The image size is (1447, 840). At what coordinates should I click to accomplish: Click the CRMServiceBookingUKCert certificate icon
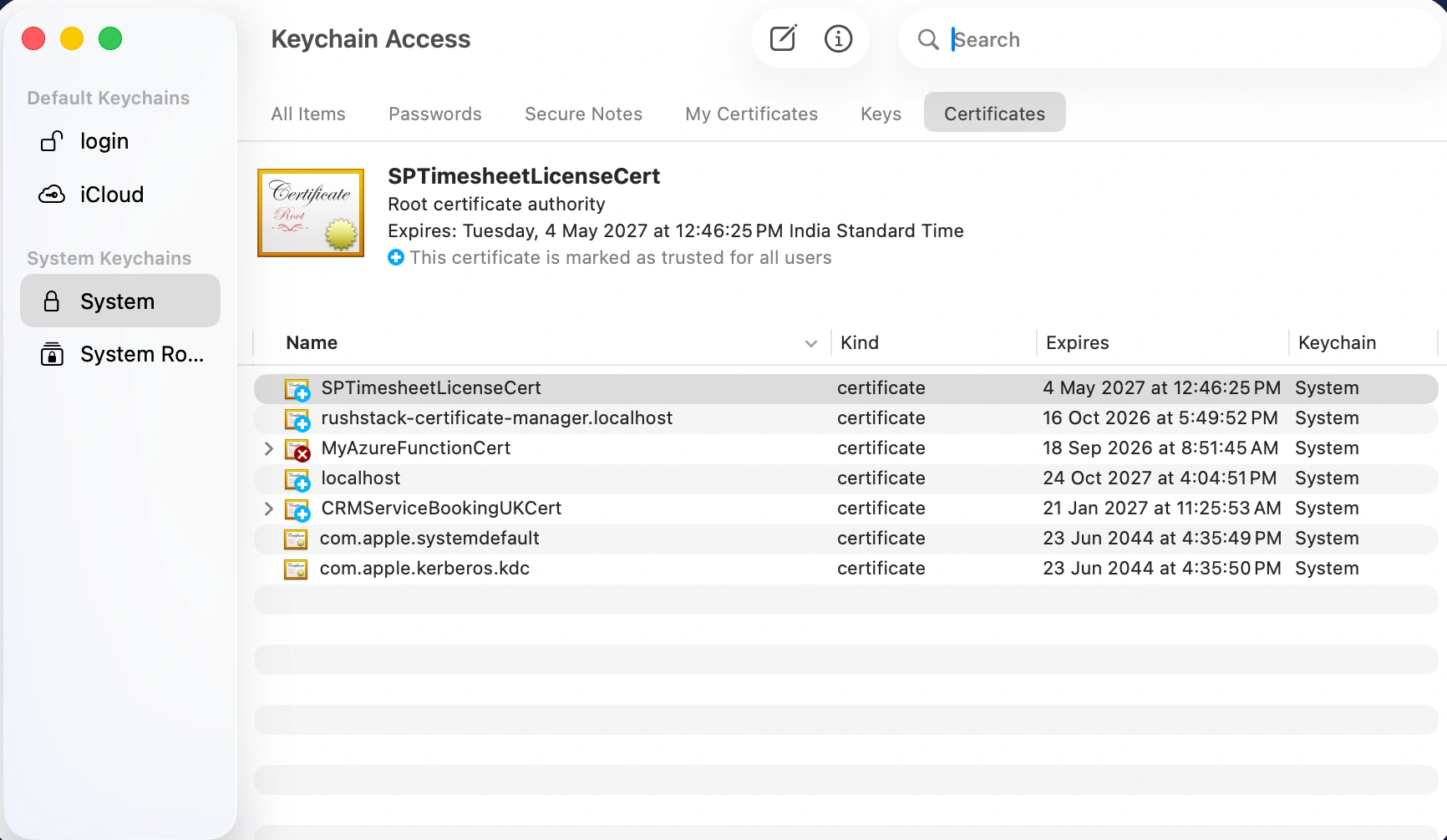click(x=297, y=509)
